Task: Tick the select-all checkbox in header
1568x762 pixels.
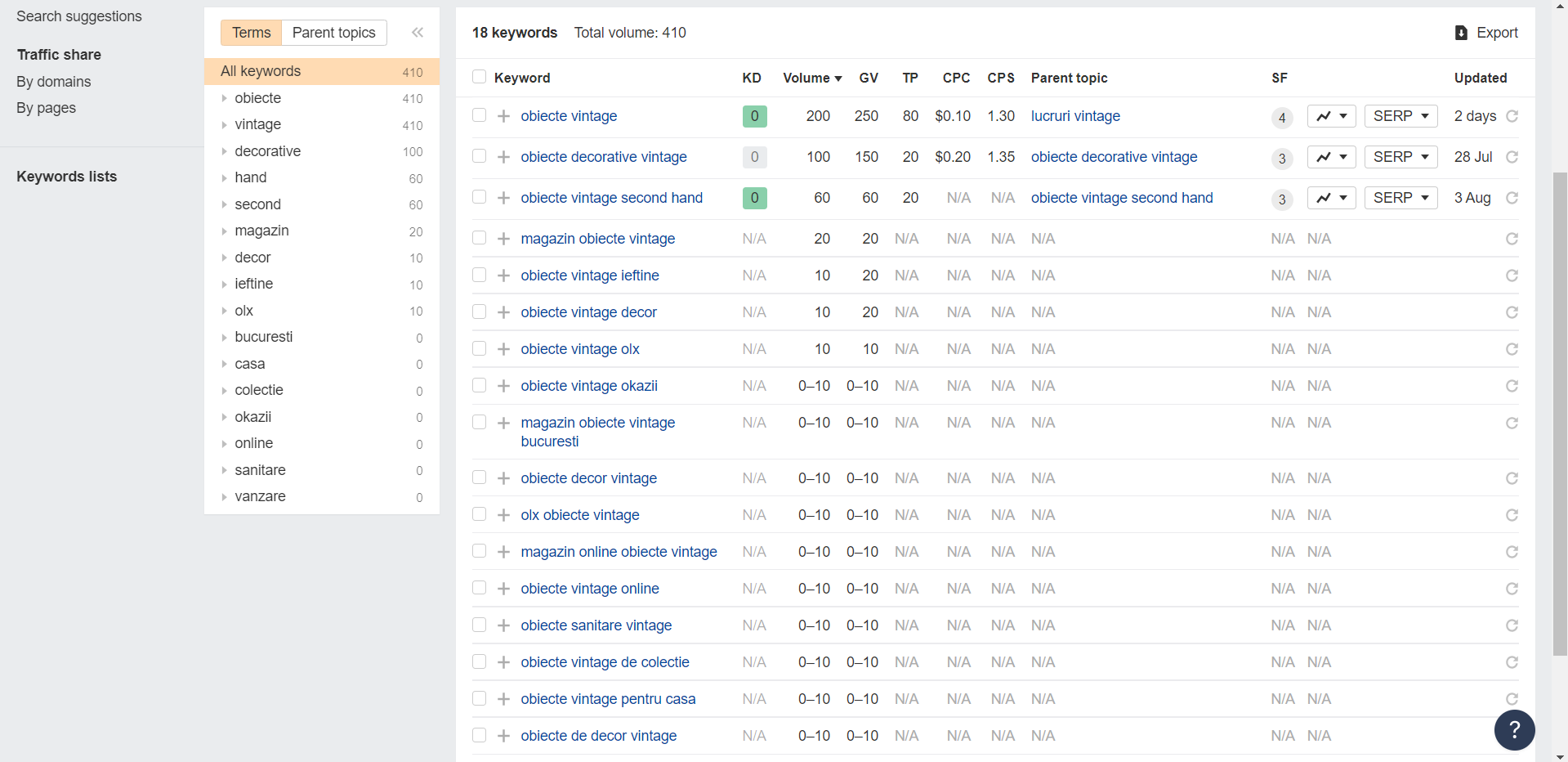Action: [480, 77]
